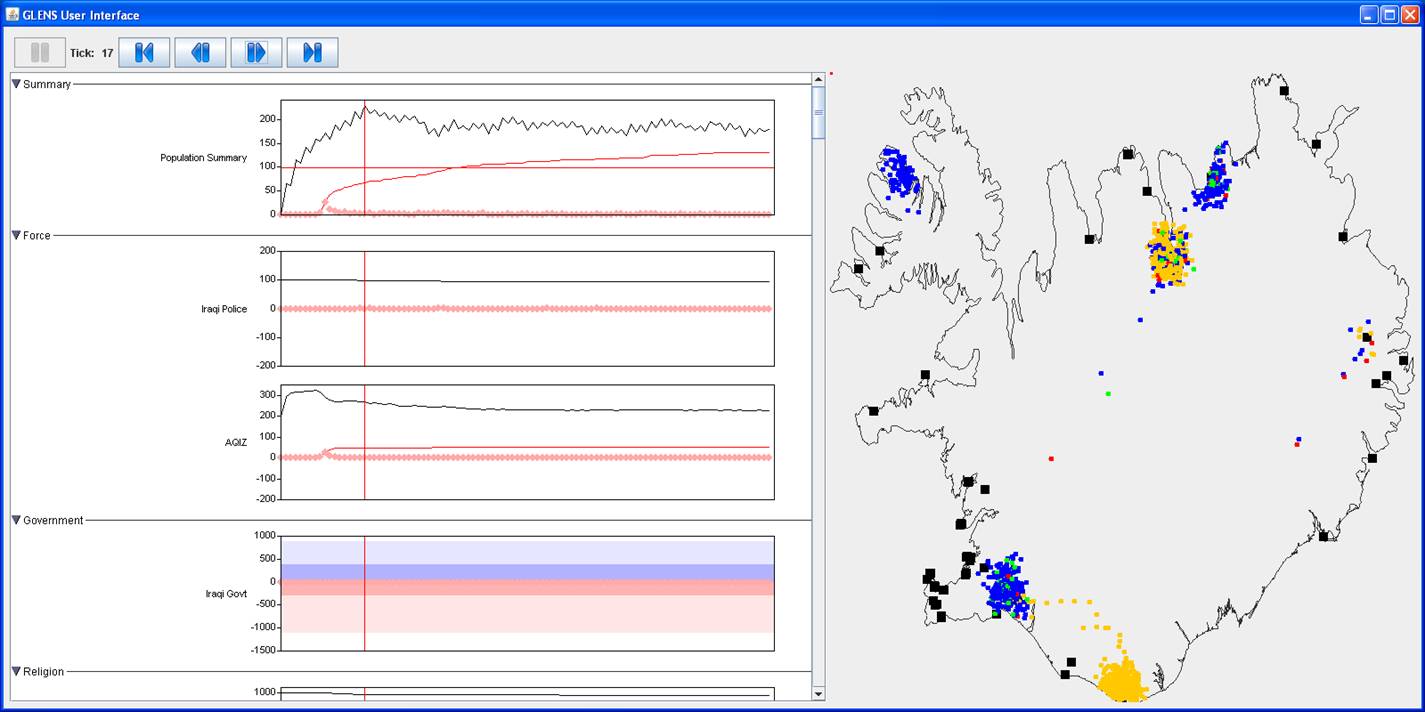Collapse the Summary section
The image size is (1425, 712).
click(x=16, y=84)
